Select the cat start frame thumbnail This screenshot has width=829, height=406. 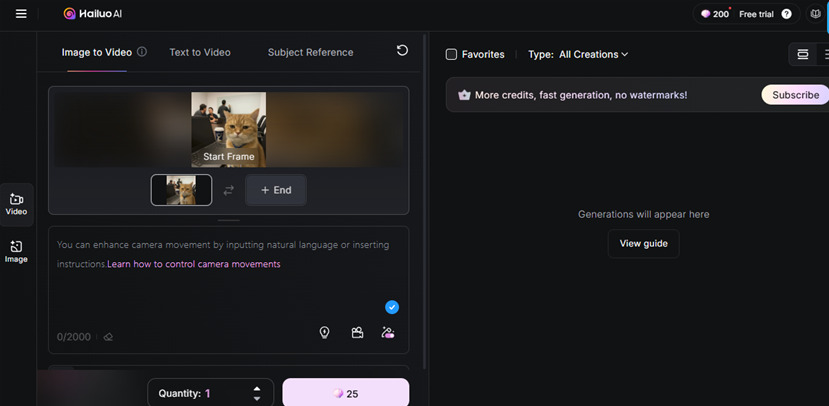point(181,190)
